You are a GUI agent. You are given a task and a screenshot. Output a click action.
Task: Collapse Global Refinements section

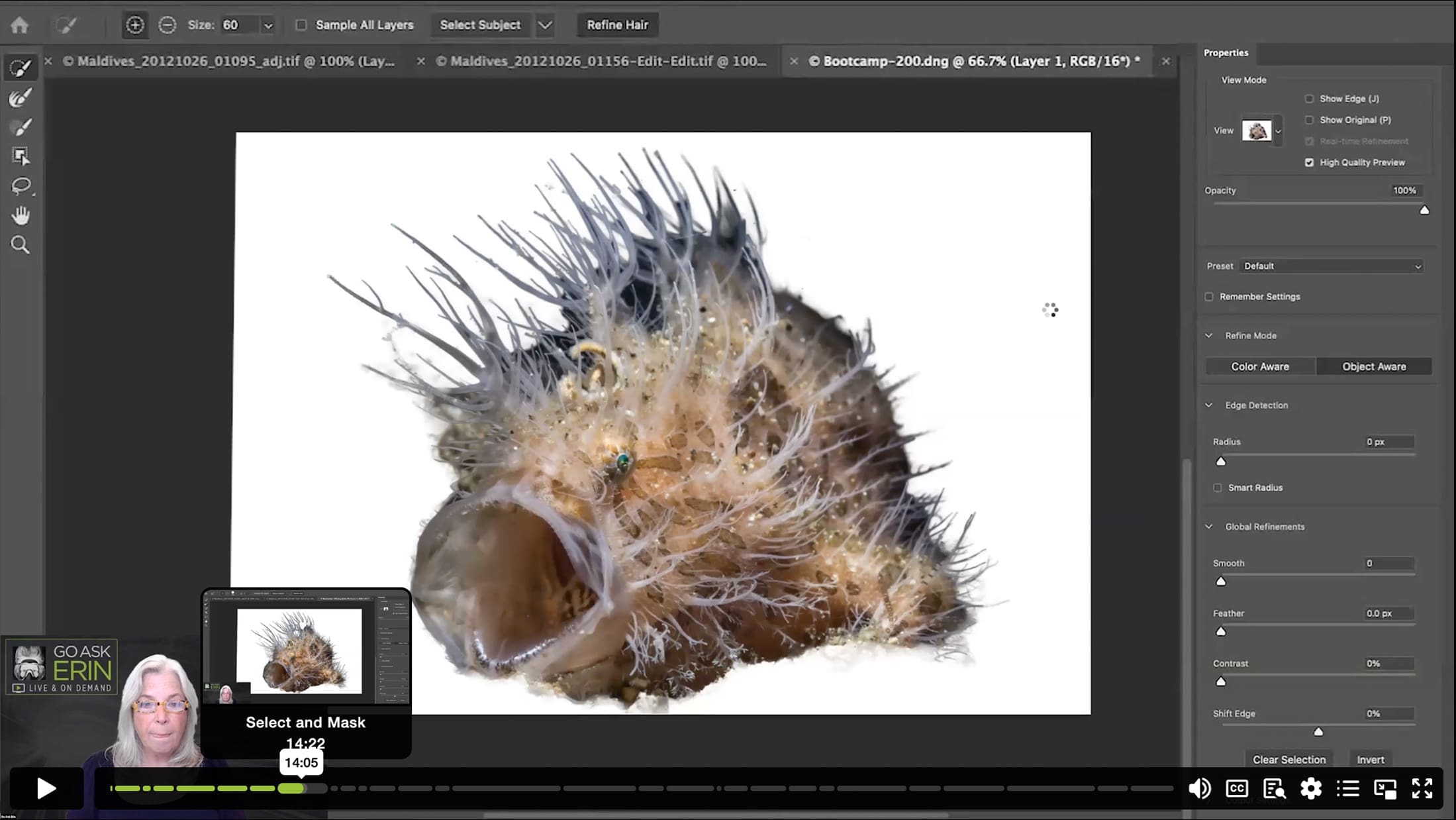coord(1209,527)
